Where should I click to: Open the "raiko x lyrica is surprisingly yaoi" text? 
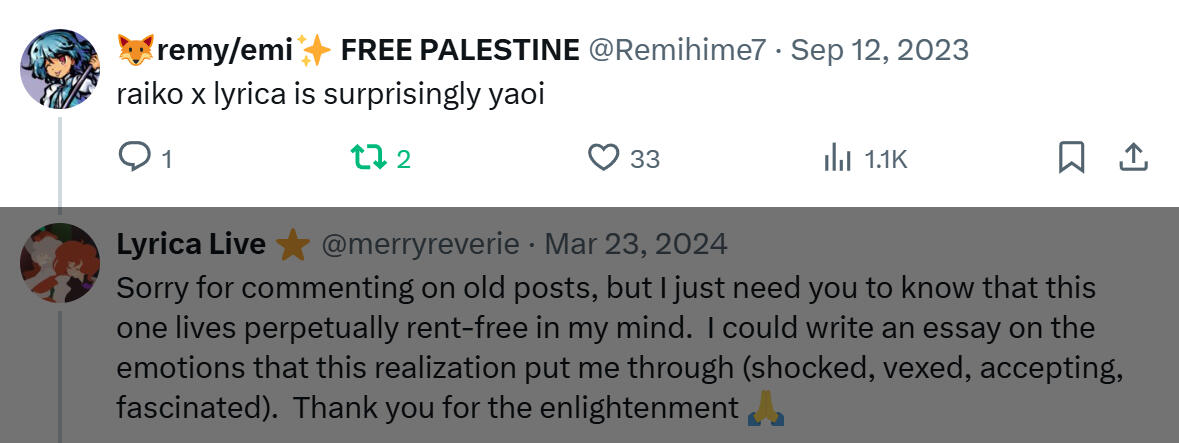(x=330, y=99)
